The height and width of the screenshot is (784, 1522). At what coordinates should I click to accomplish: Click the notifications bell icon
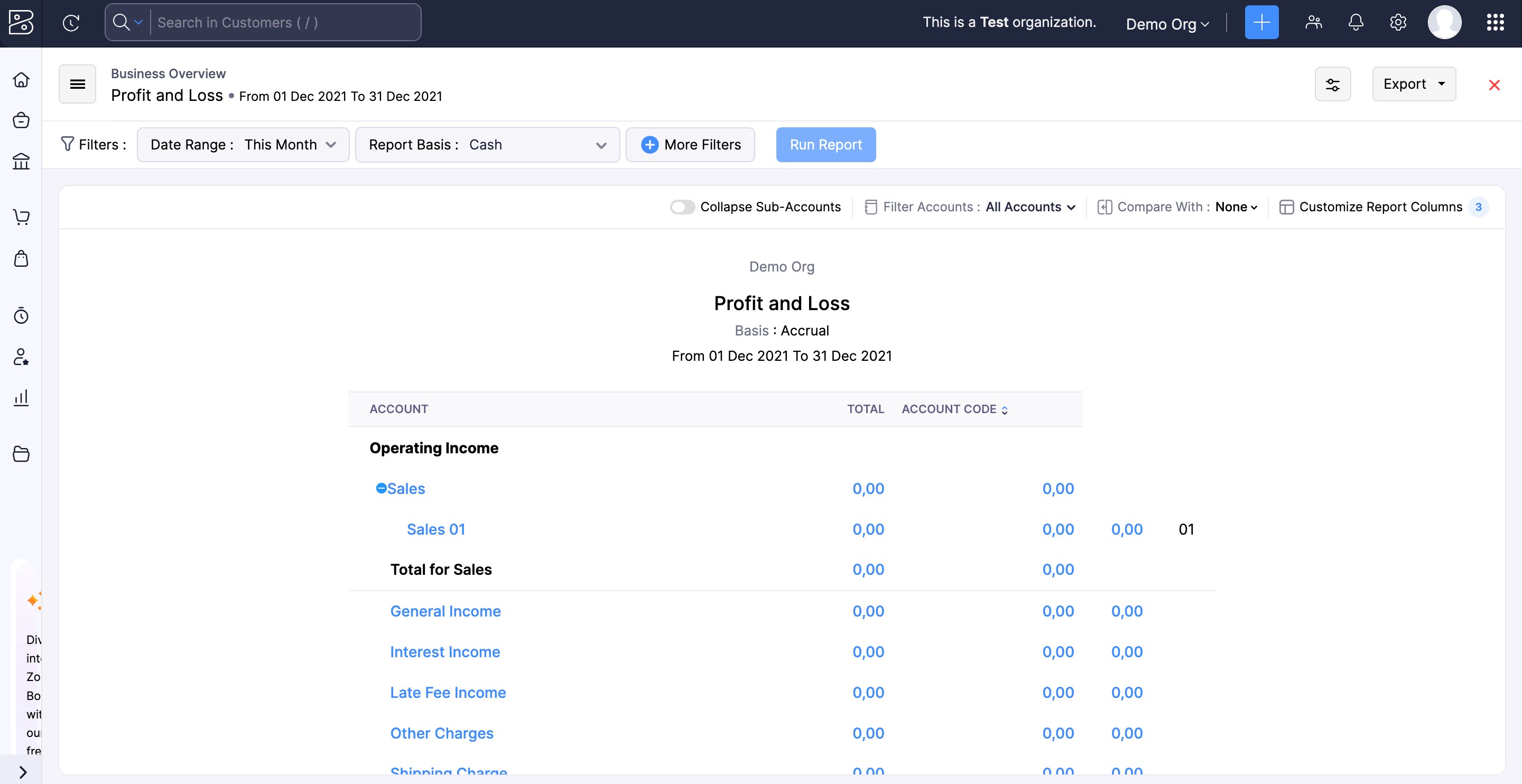[x=1356, y=22]
